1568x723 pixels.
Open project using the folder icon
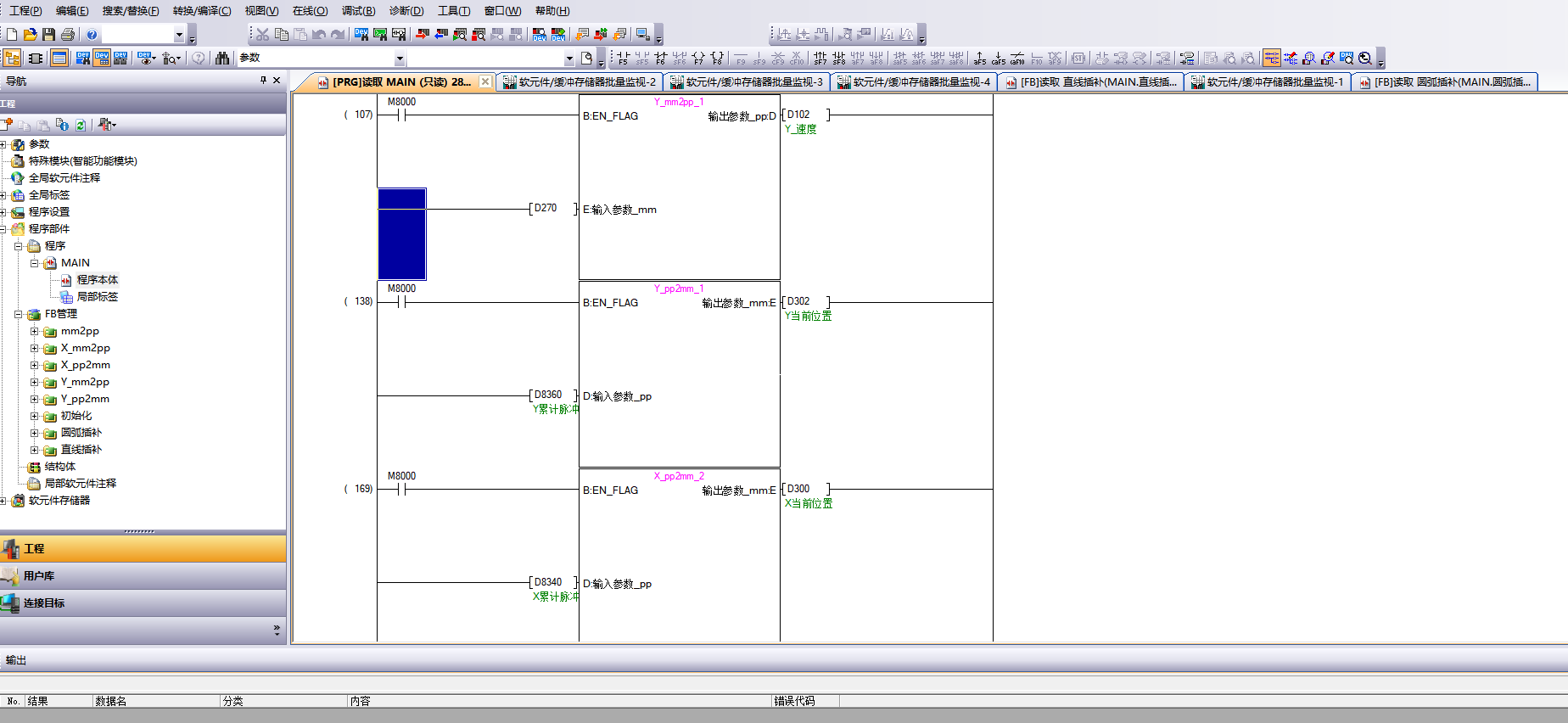point(31,35)
